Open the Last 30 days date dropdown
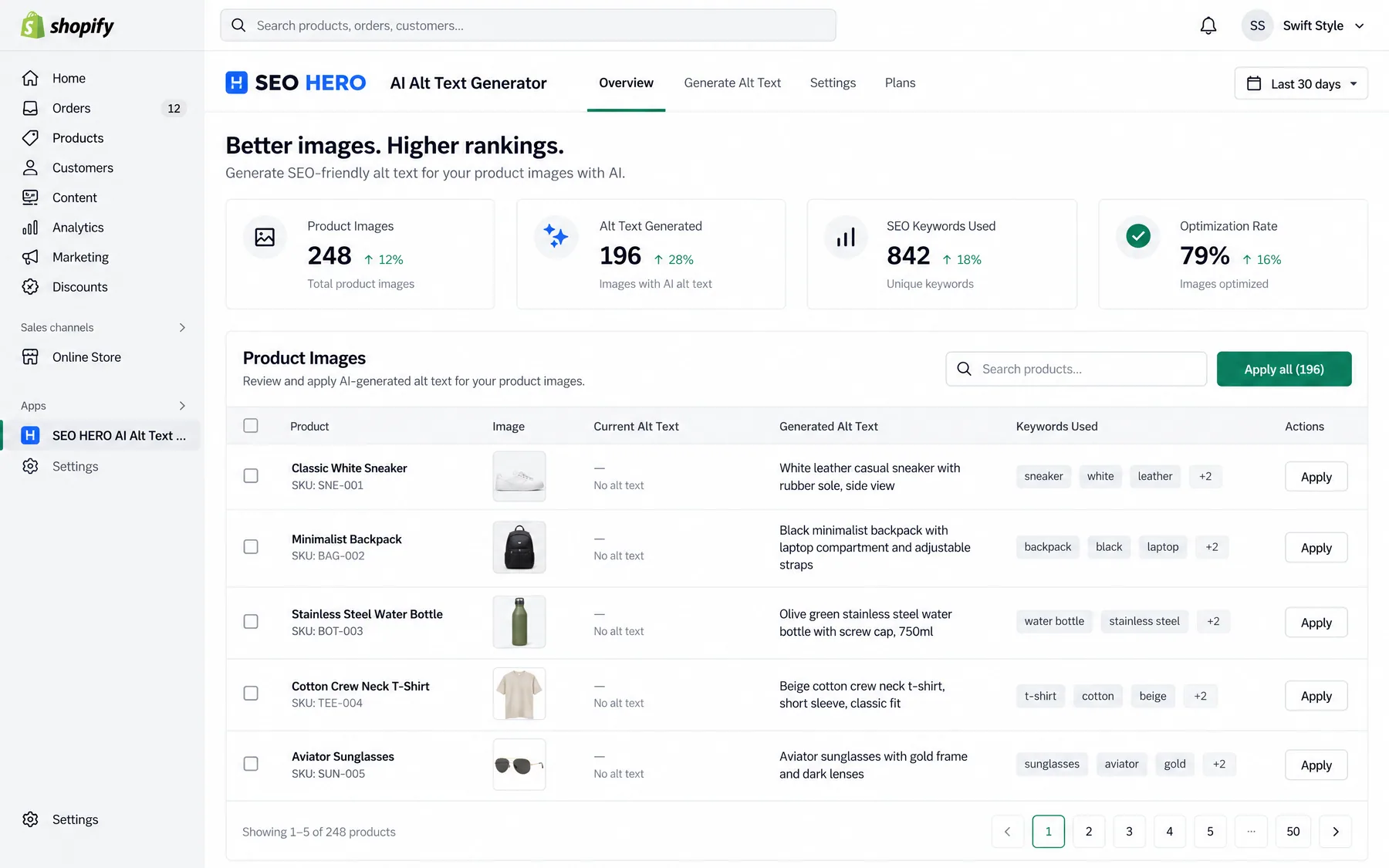This screenshot has height=868, width=1389. click(1301, 83)
